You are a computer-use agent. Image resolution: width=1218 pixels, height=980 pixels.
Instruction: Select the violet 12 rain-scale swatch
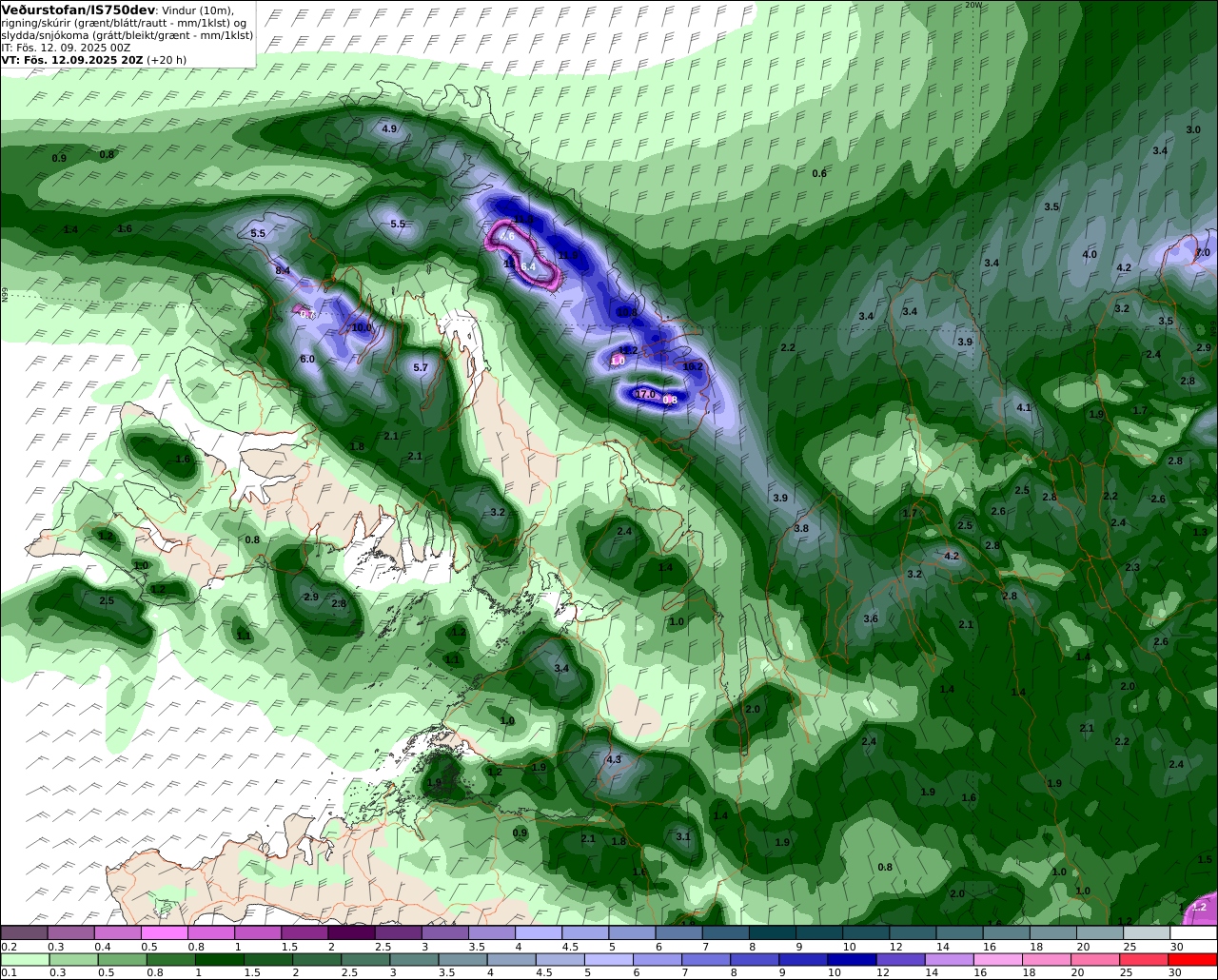coord(900,959)
